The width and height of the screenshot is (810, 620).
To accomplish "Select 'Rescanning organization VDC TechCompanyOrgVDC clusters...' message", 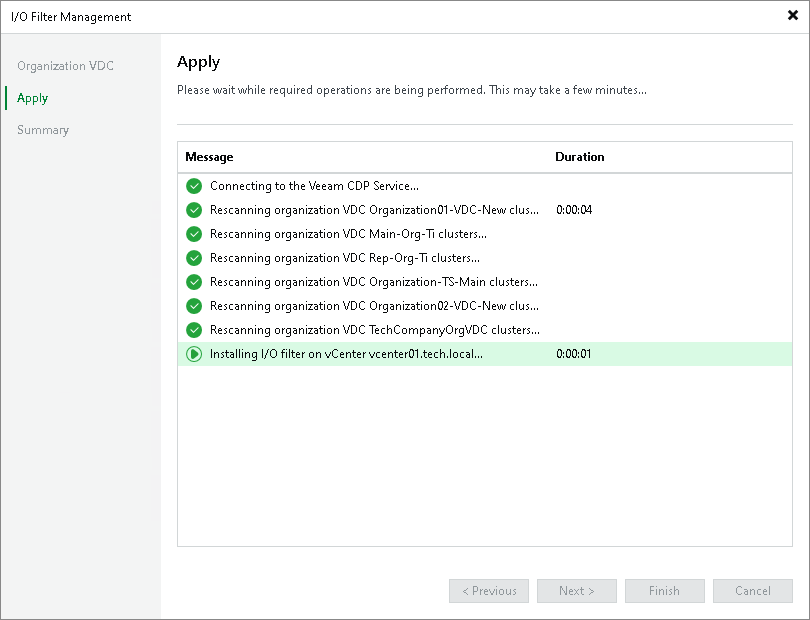I will [x=375, y=330].
